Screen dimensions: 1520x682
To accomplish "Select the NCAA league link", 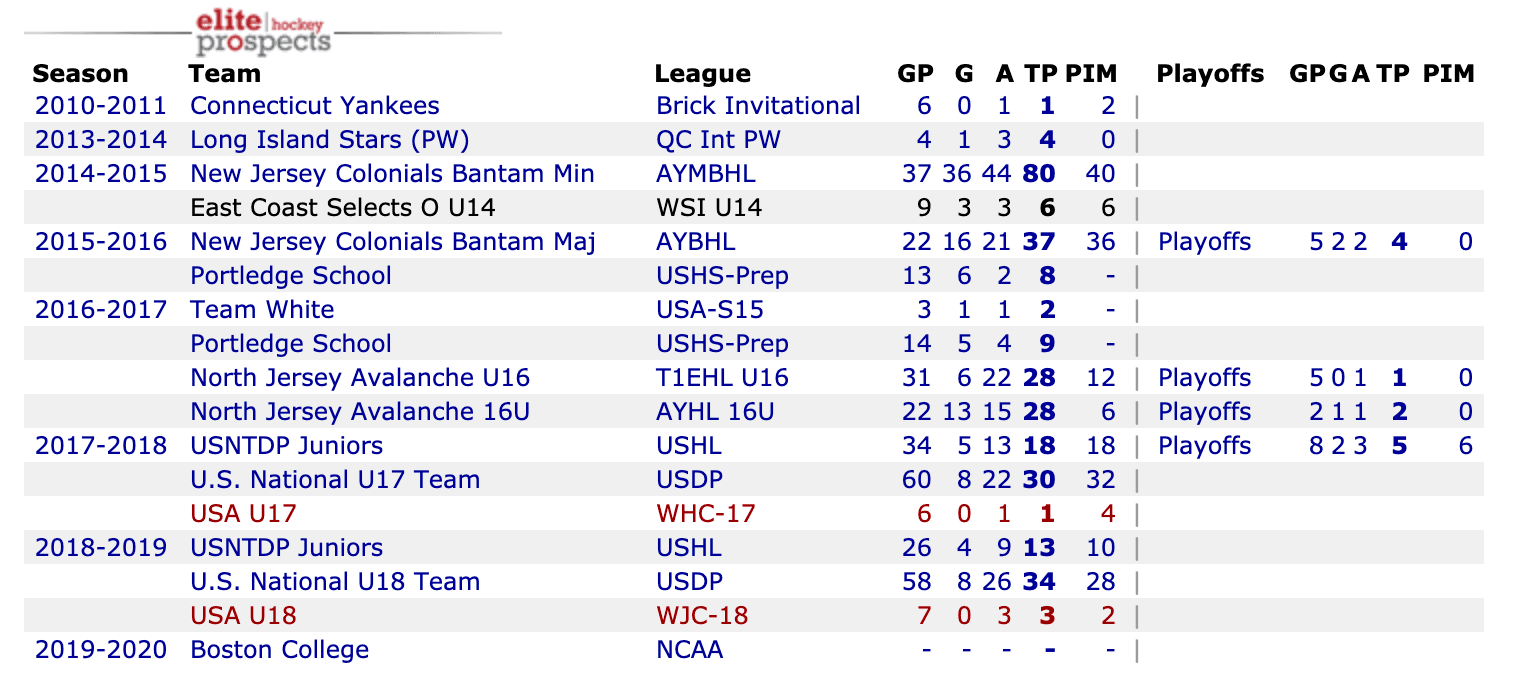I will point(689,650).
